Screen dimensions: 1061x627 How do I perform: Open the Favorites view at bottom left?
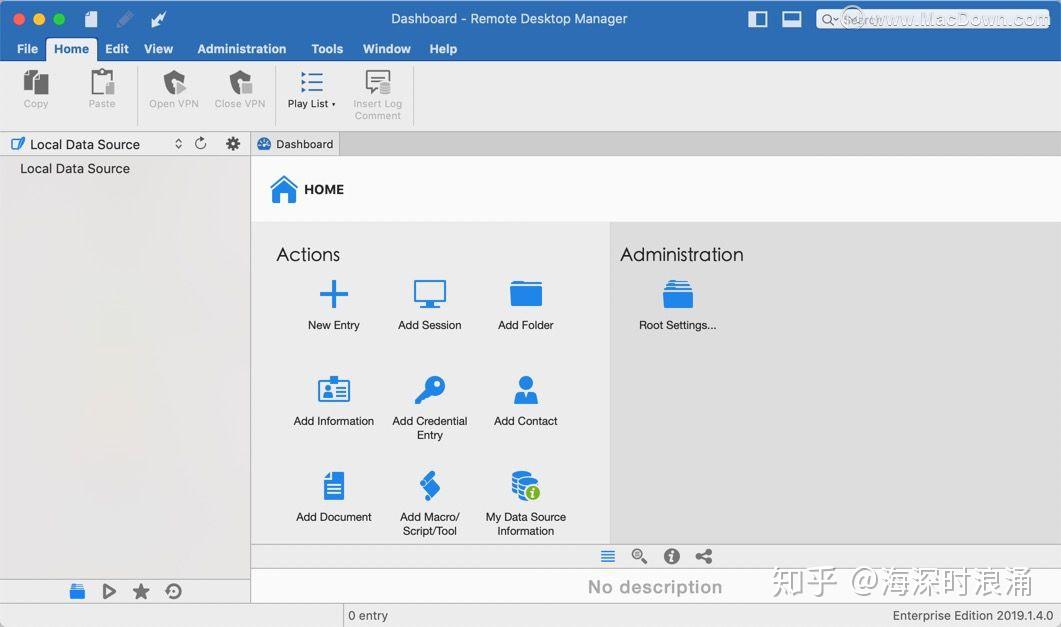141,591
